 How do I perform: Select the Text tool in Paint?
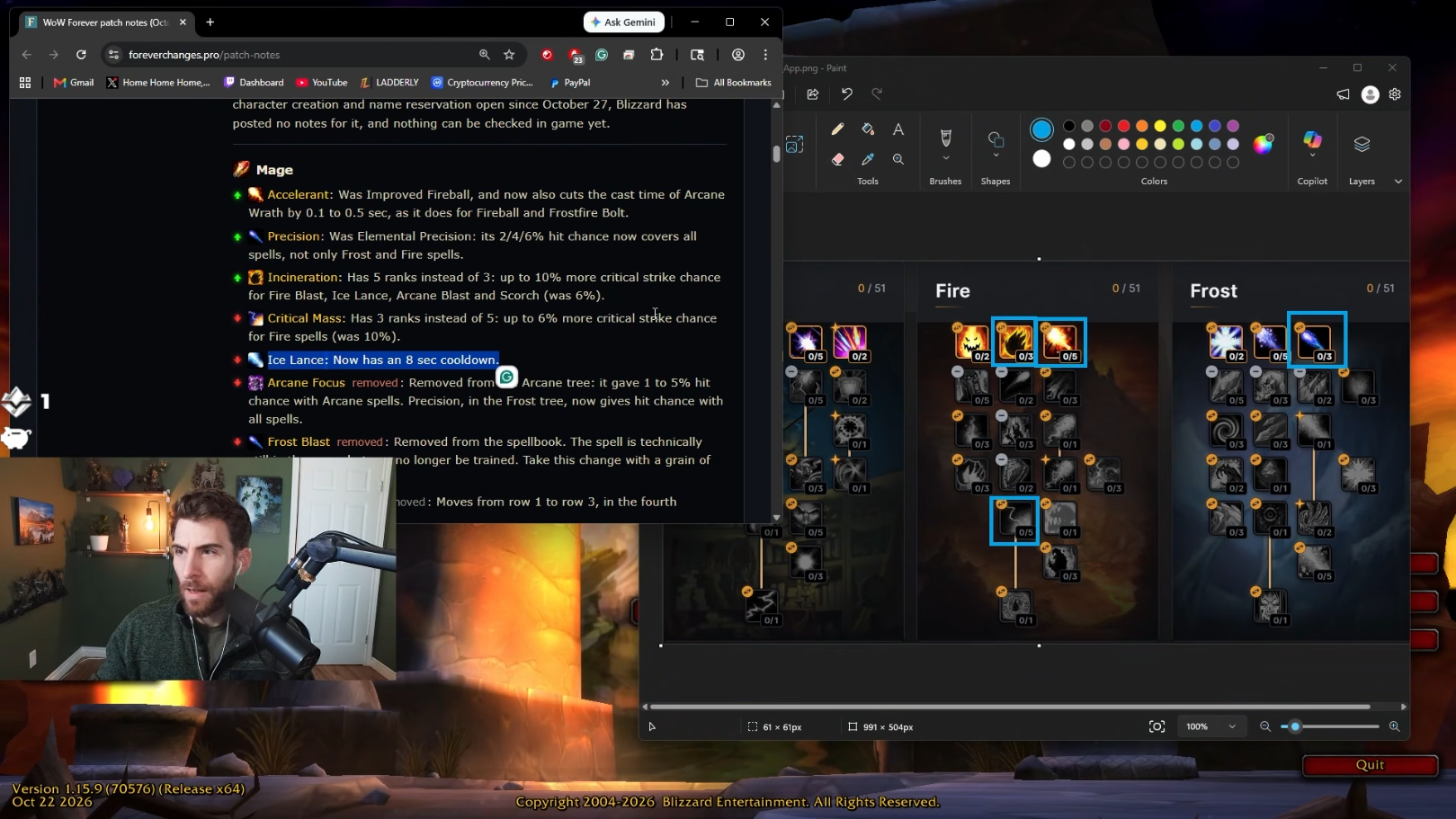898,129
